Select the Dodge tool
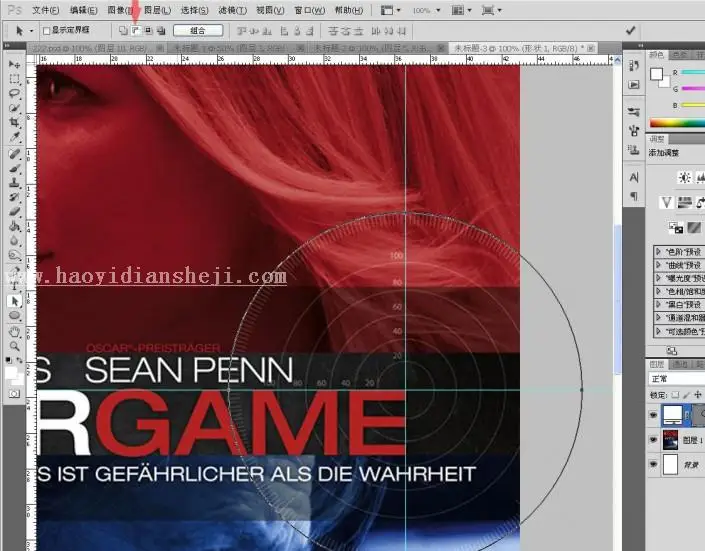 click(14, 255)
